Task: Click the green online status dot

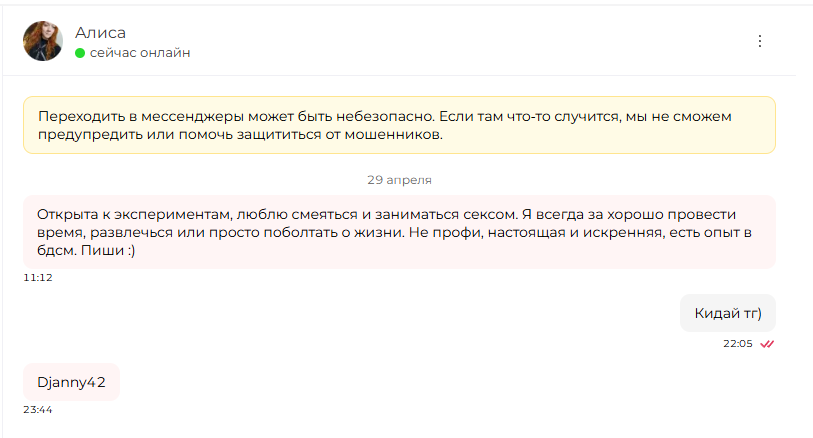Action: click(x=80, y=53)
